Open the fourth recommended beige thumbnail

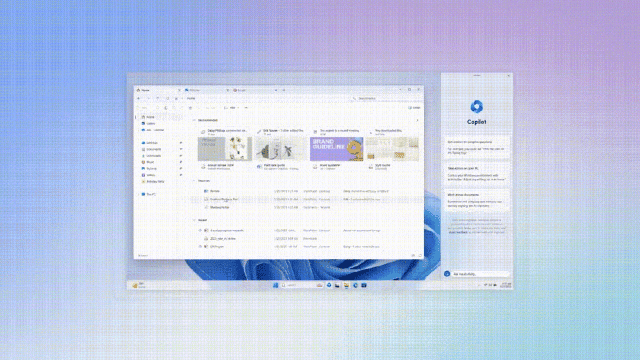pyautogui.click(x=392, y=149)
